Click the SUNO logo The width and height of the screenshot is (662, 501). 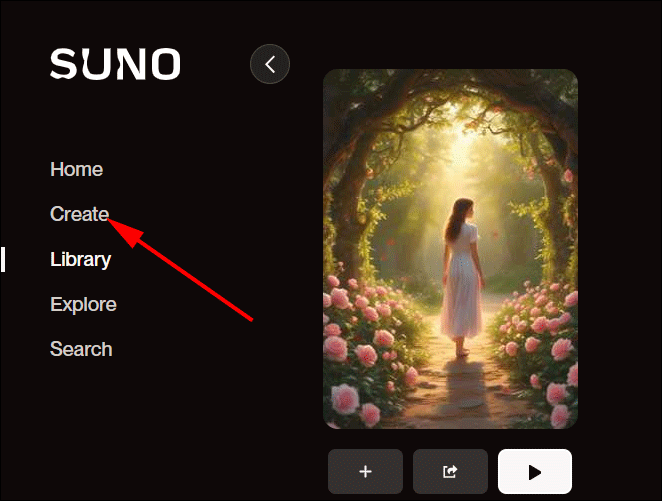115,64
